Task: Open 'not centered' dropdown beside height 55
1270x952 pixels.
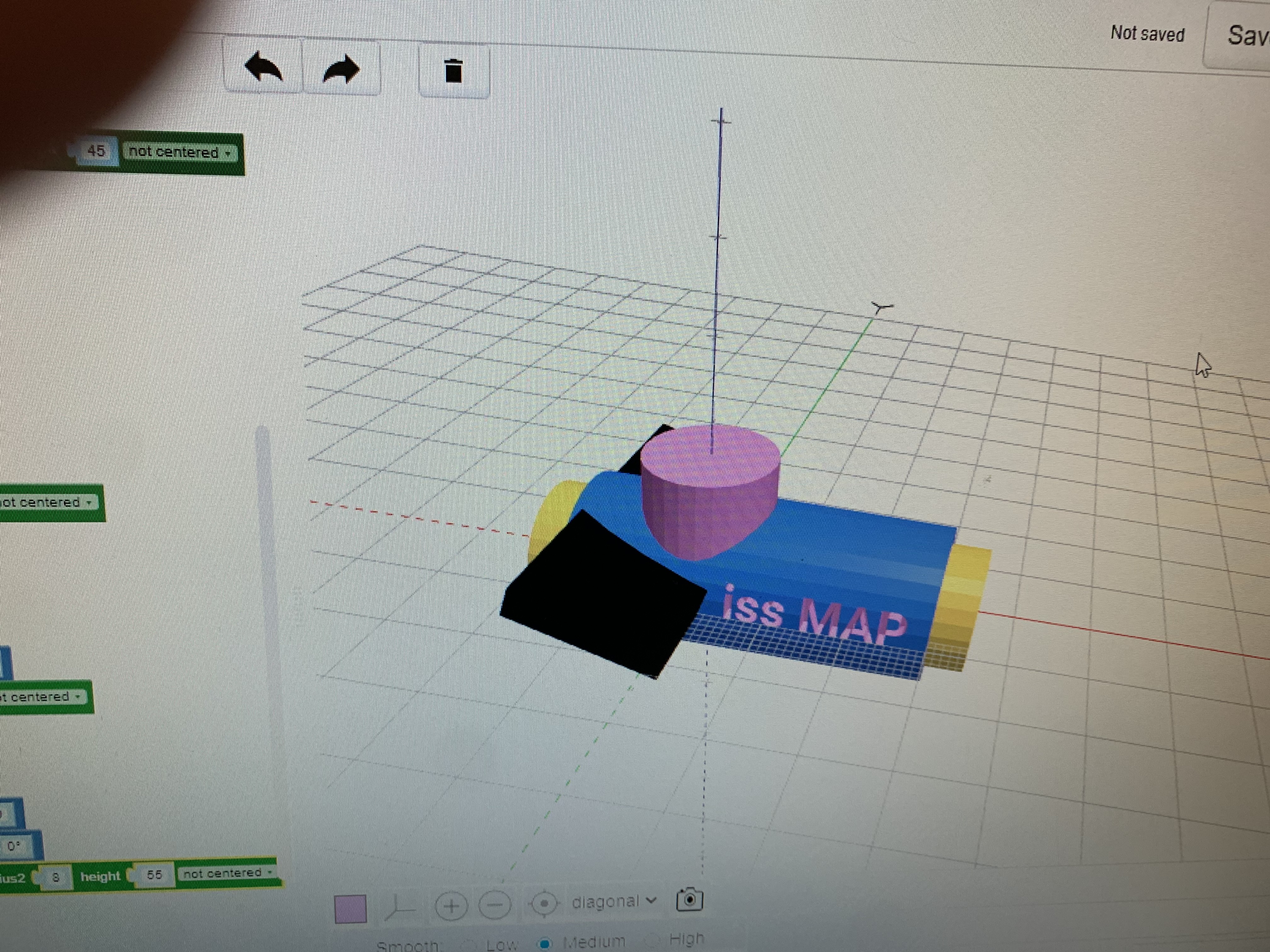Action: [x=227, y=873]
